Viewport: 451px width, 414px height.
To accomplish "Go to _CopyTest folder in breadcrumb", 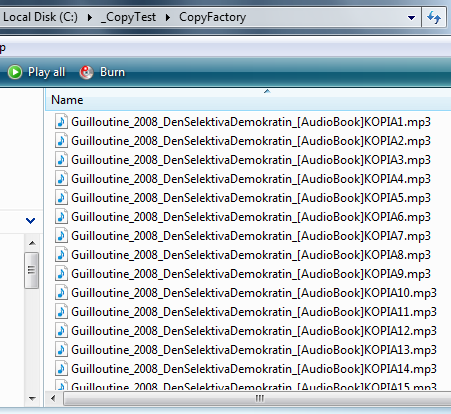I will pos(128,17).
